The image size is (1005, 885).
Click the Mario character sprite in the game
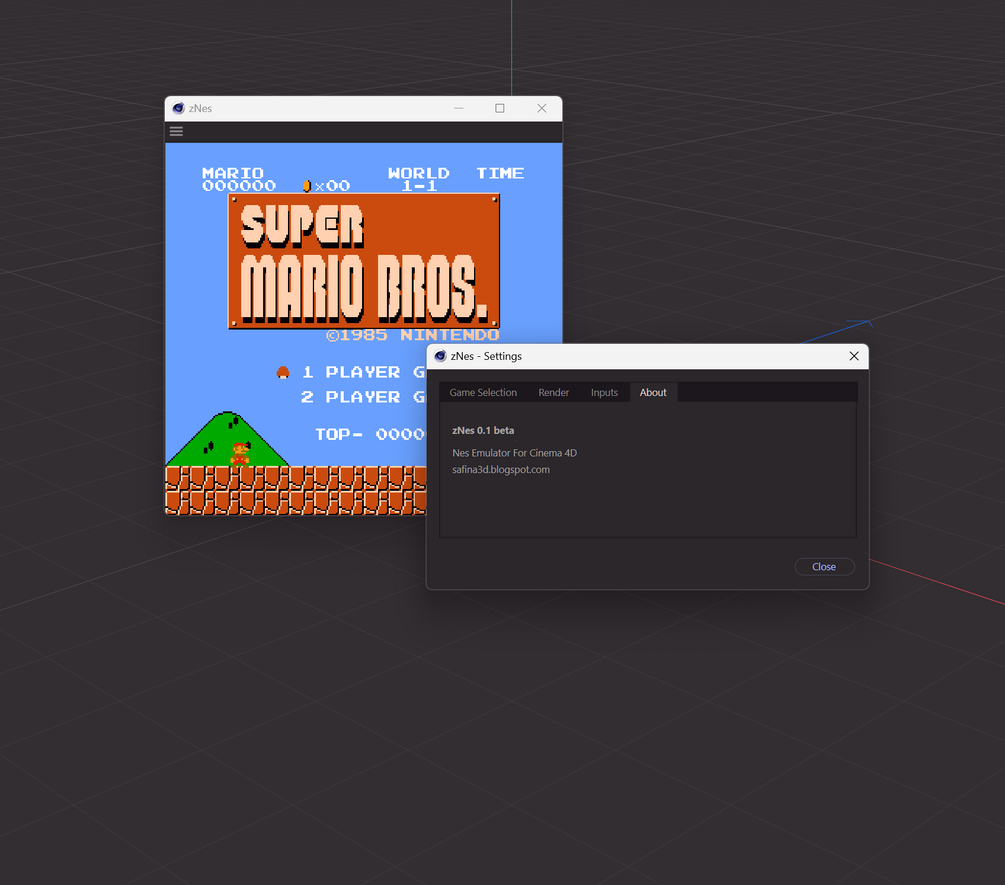click(240, 454)
